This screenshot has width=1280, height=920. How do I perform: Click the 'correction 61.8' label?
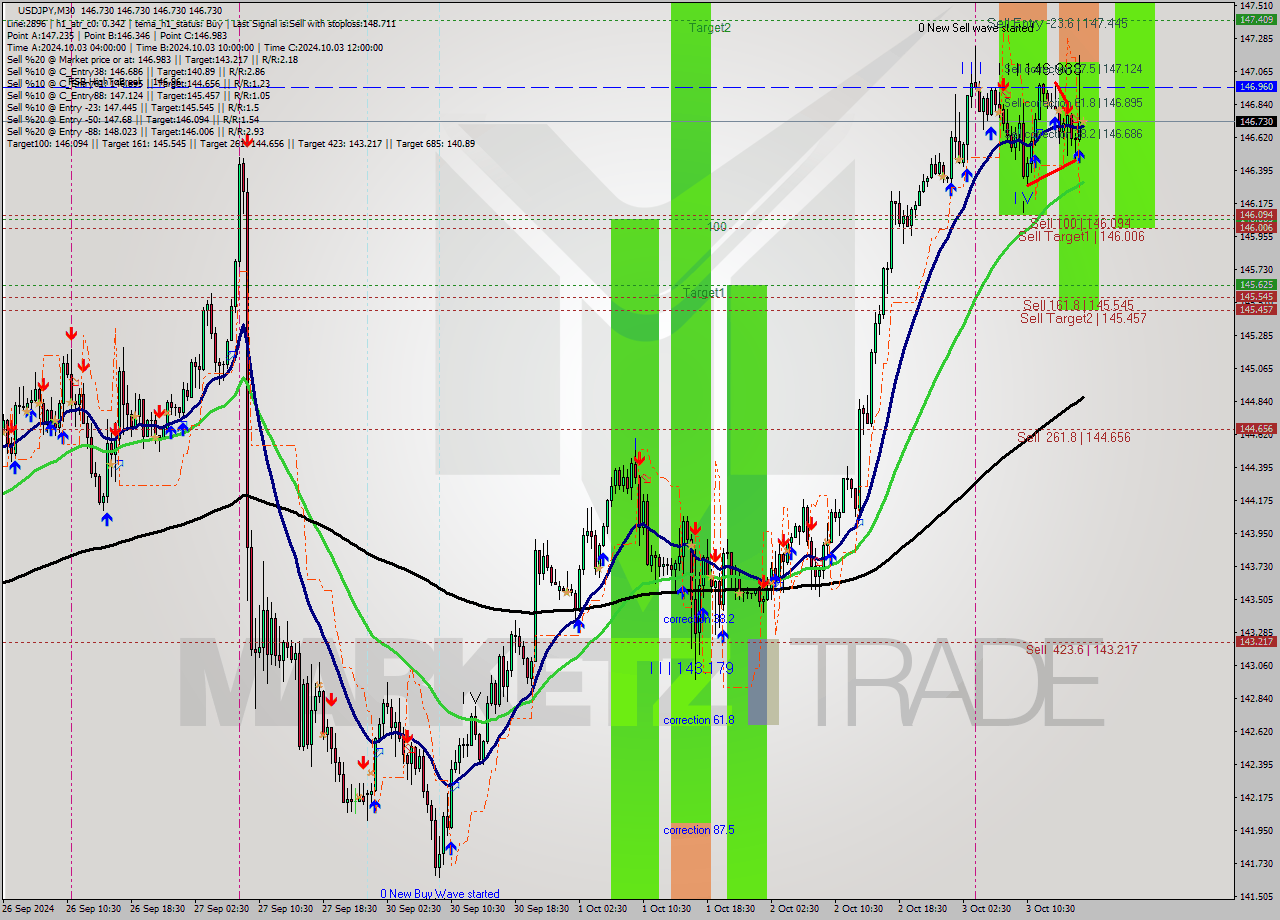pyautogui.click(x=698, y=720)
